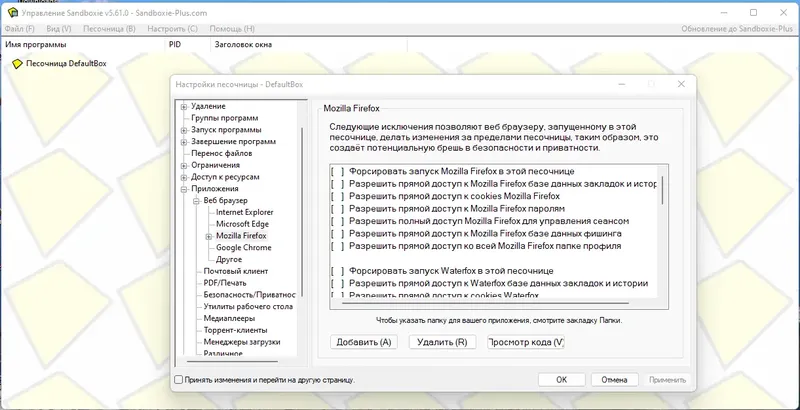Confirm settings with OK button

pyautogui.click(x=561, y=380)
